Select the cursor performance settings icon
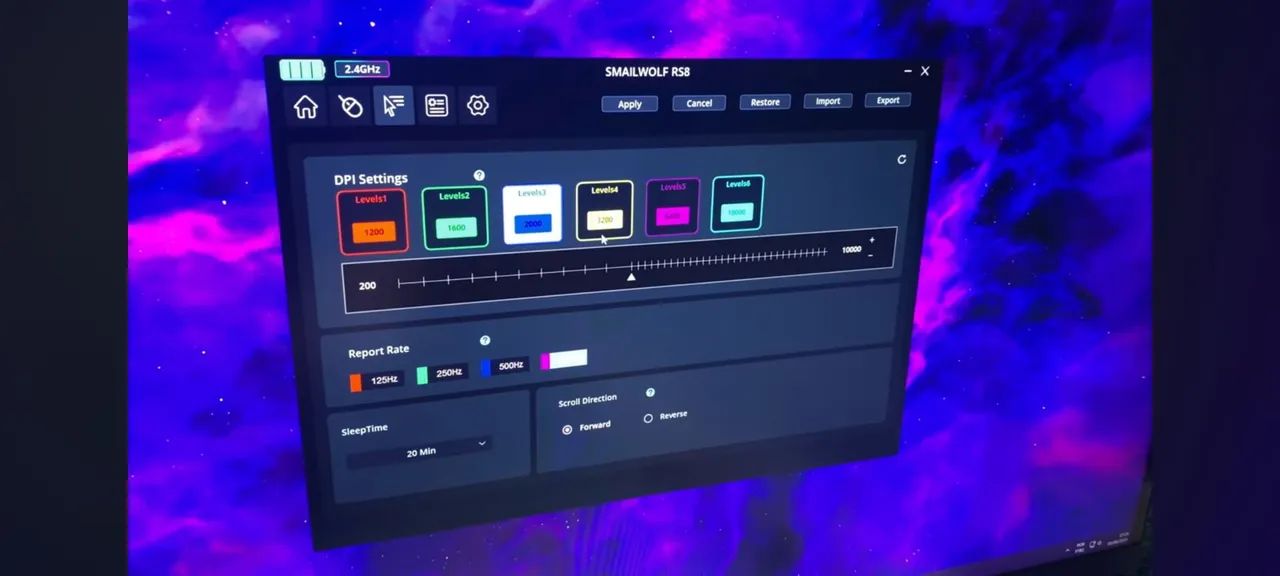The width and height of the screenshot is (1280, 576). point(394,105)
